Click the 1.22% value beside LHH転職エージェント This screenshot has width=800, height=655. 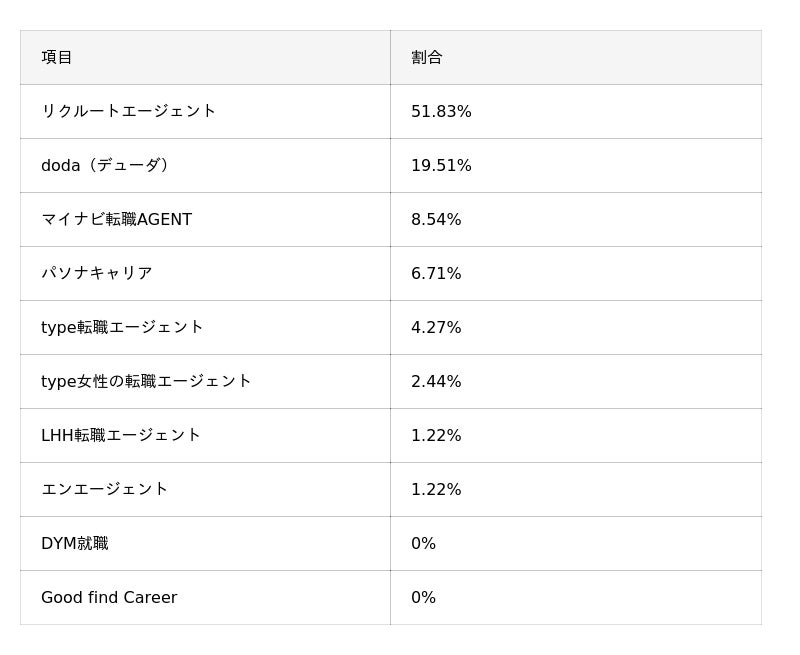pos(436,435)
